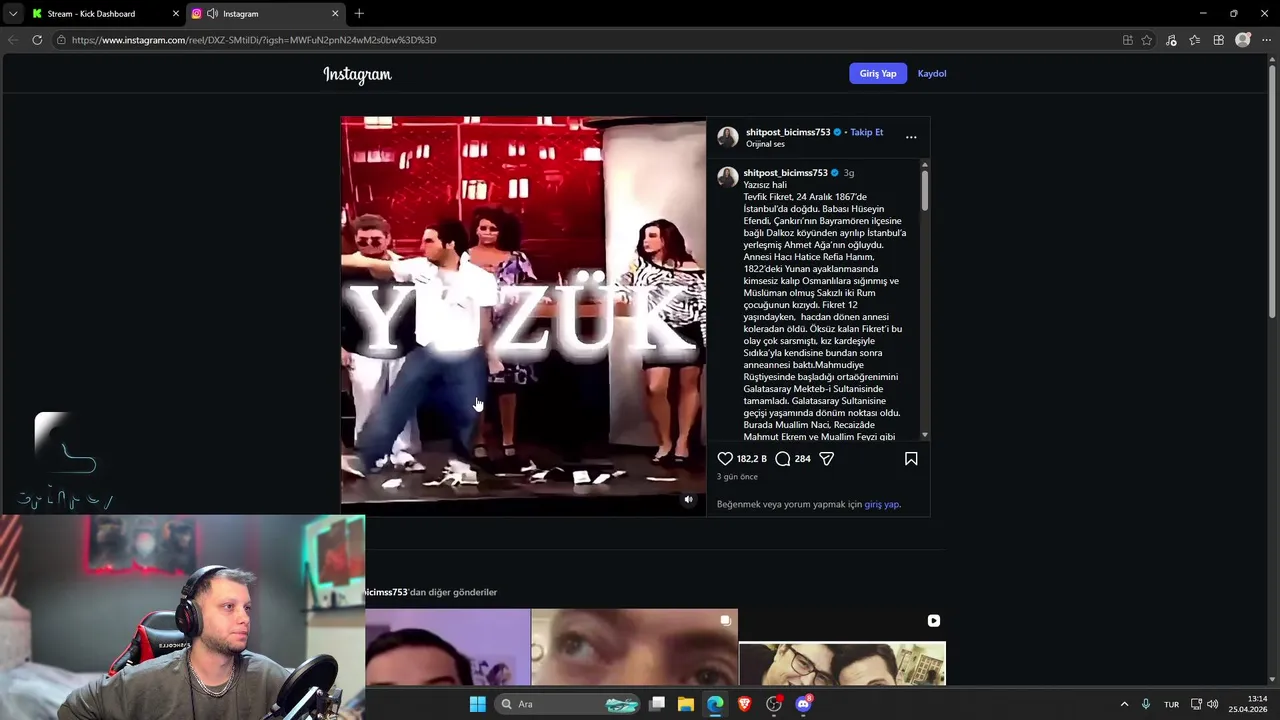Open the middle related post with carousel icon
The image size is (1280, 720).
tap(634, 647)
